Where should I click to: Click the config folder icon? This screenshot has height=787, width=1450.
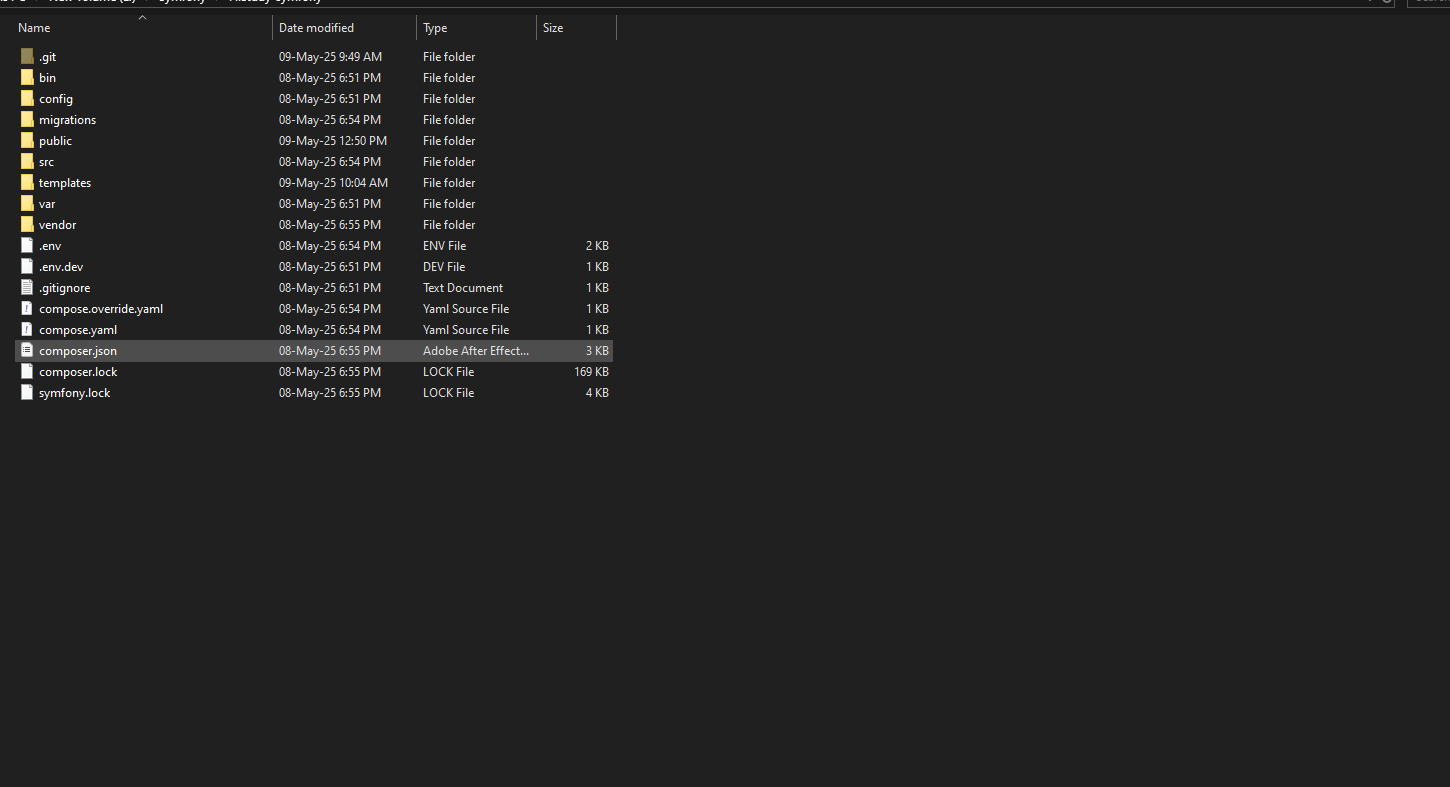(27, 99)
